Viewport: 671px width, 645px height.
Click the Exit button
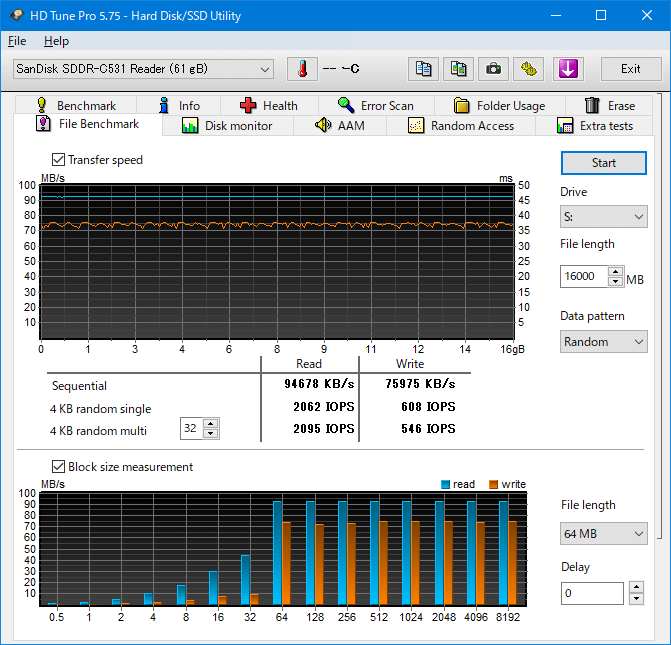630,69
